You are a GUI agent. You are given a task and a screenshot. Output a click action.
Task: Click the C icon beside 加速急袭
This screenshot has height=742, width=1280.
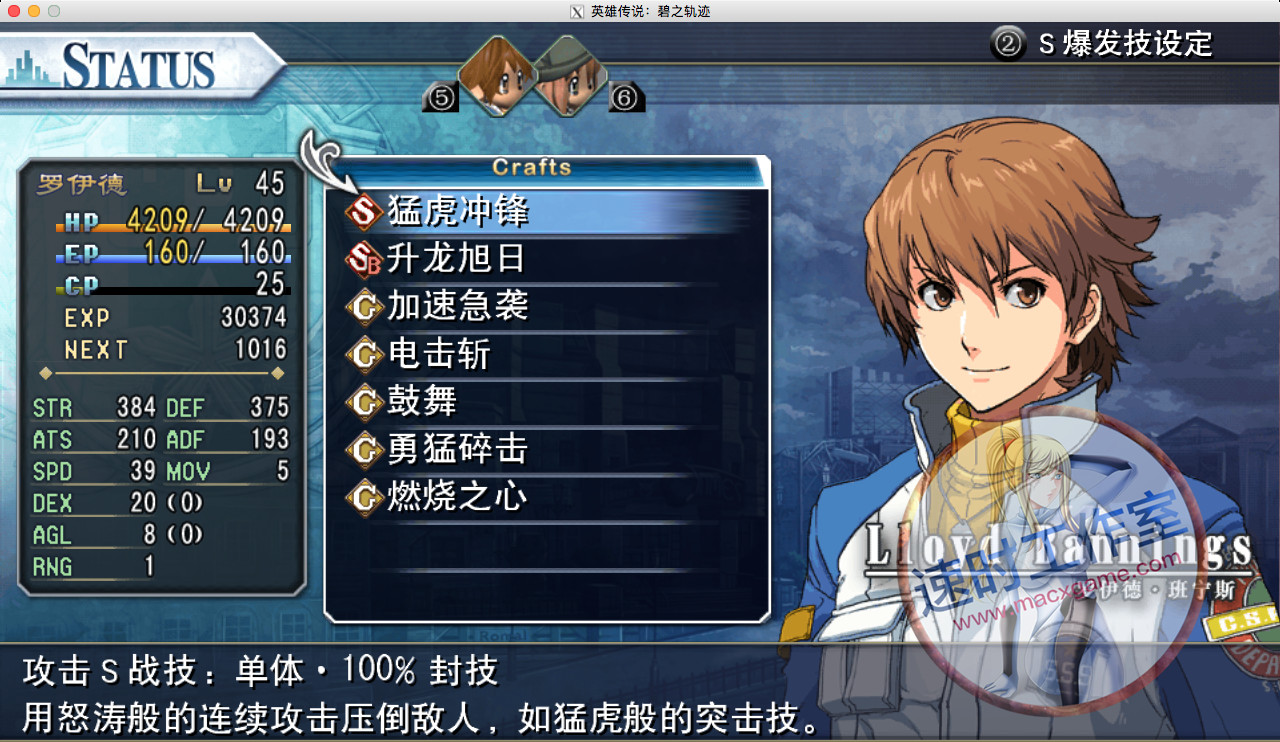click(364, 307)
